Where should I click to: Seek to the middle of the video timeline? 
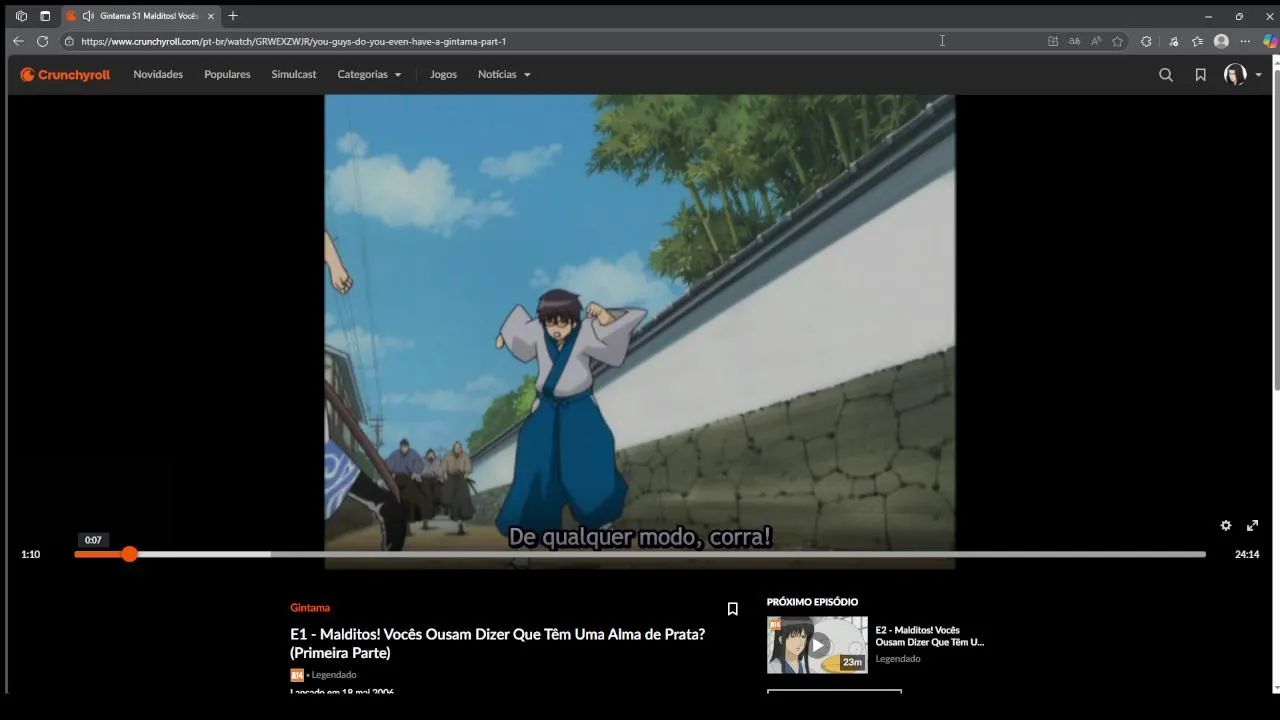pyautogui.click(x=640, y=554)
